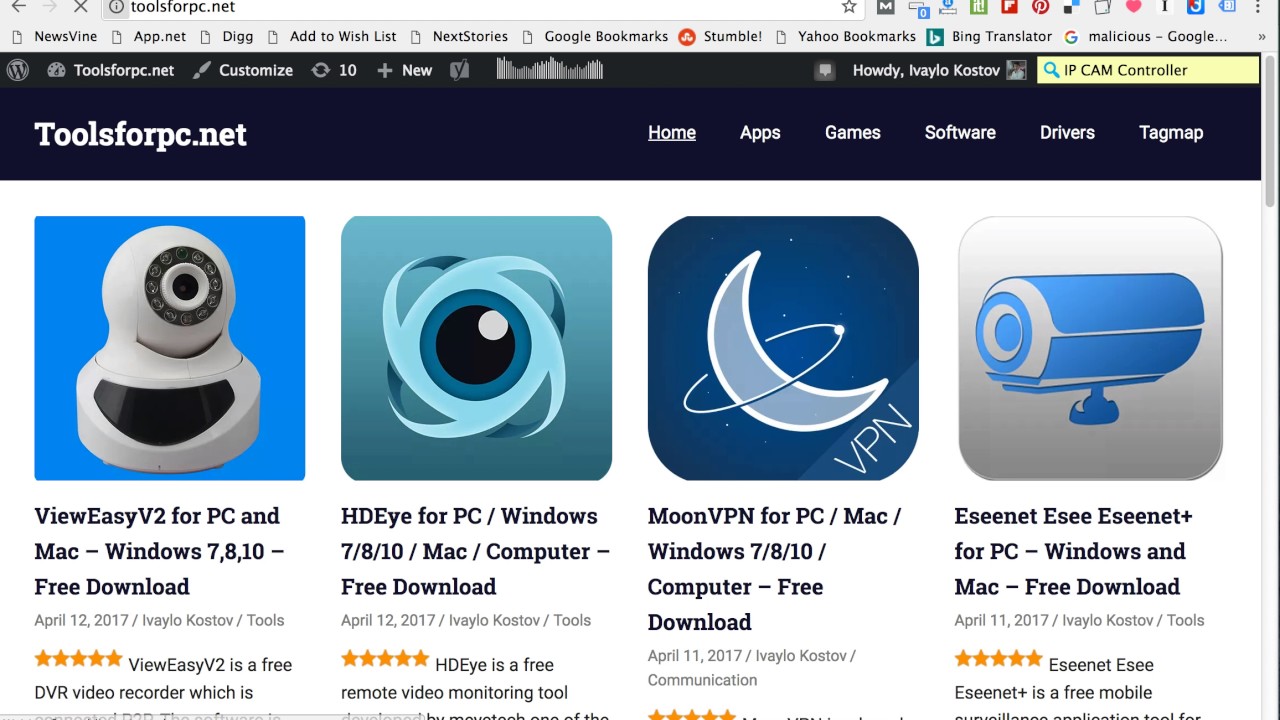Click April 11, 2017 date under Eseenet post
Viewport: 1280px width, 720px height.
pyautogui.click(x=1002, y=620)
